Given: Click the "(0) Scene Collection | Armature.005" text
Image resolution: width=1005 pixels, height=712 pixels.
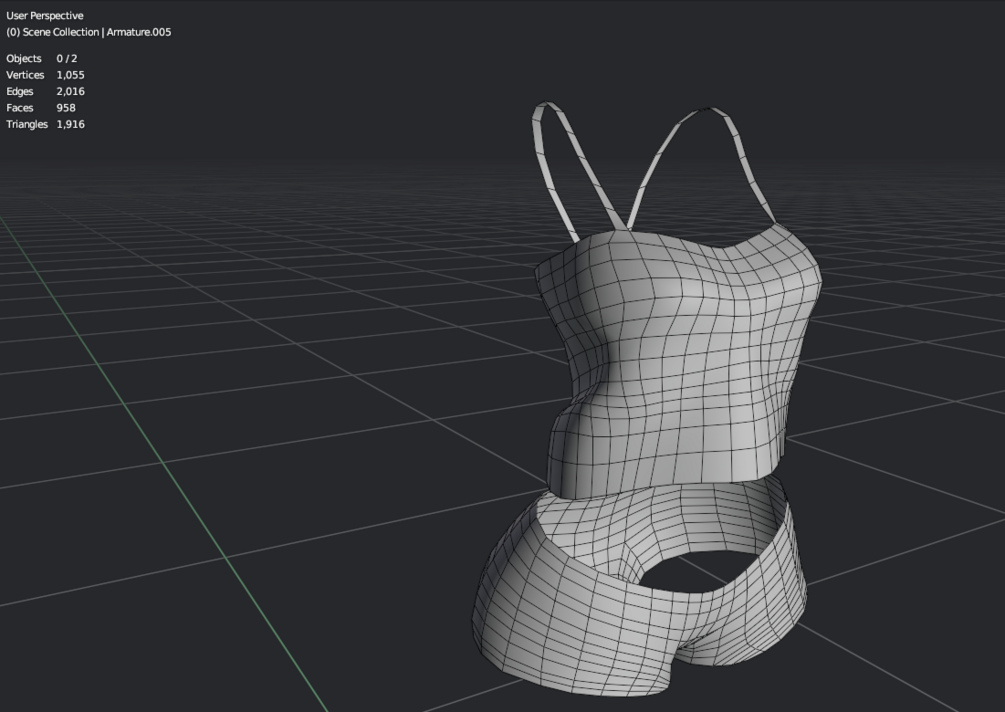Looking at the screenshot, I should tap(88, 32).
